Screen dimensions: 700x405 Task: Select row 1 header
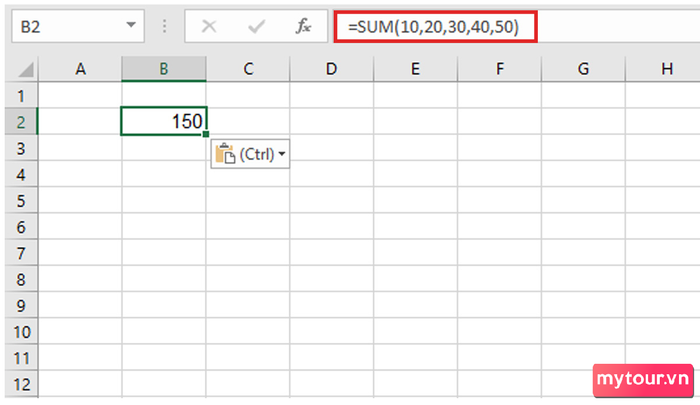click(21, 96)
